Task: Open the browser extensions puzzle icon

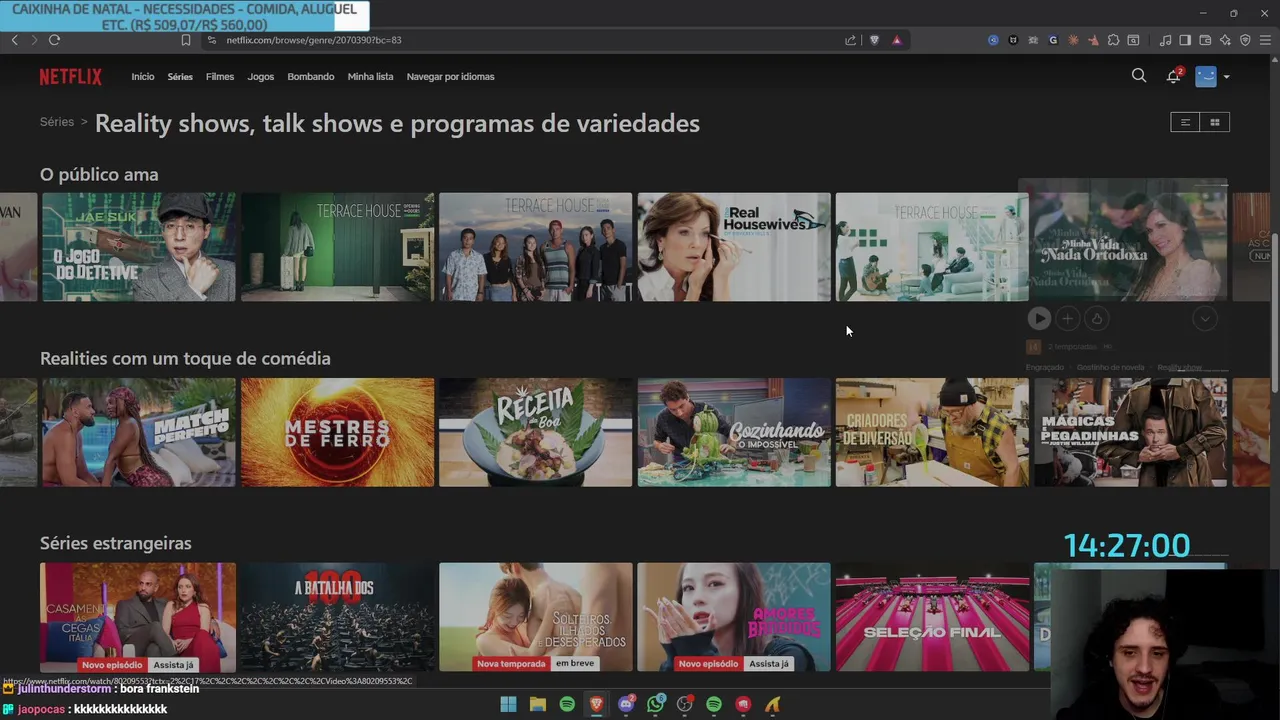Action: click(x=1113, y=40)
